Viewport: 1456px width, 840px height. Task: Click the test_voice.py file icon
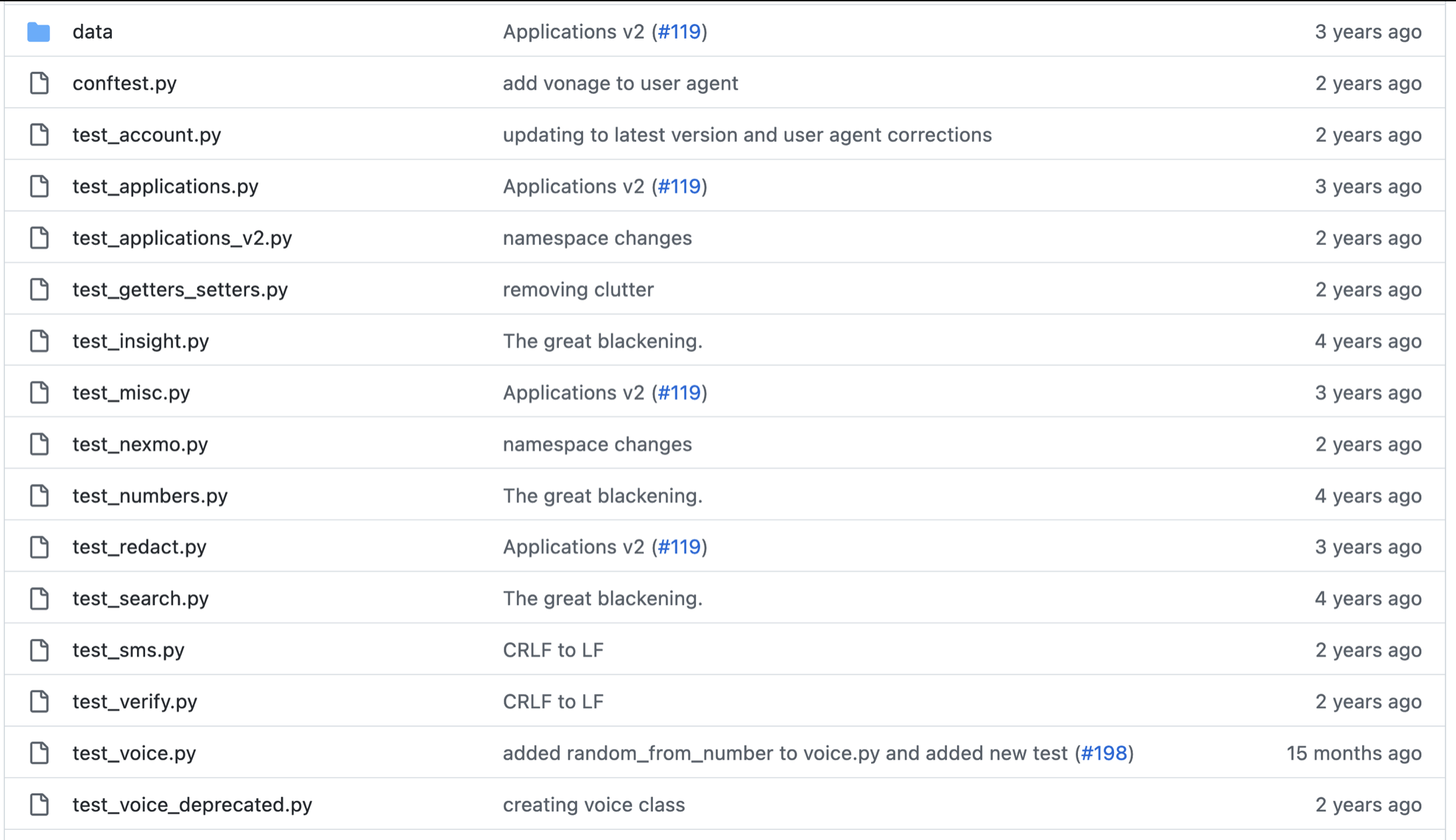click(39, 753)
